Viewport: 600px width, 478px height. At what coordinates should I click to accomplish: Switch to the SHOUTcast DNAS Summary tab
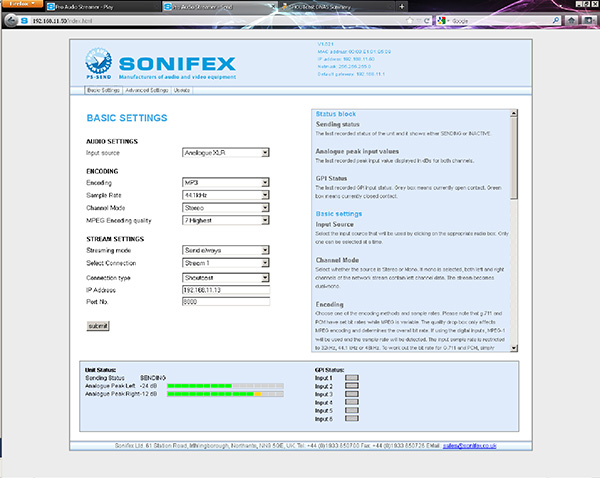pyautogui.click(x=336, y=7)
